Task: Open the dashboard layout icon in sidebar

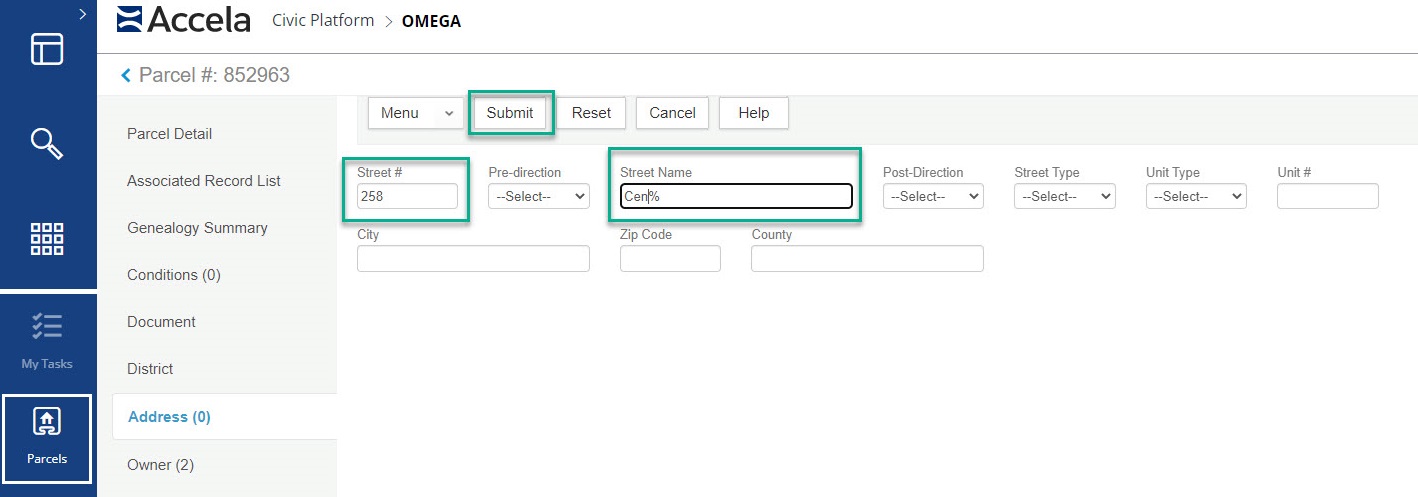Action: tap(47, 49)
